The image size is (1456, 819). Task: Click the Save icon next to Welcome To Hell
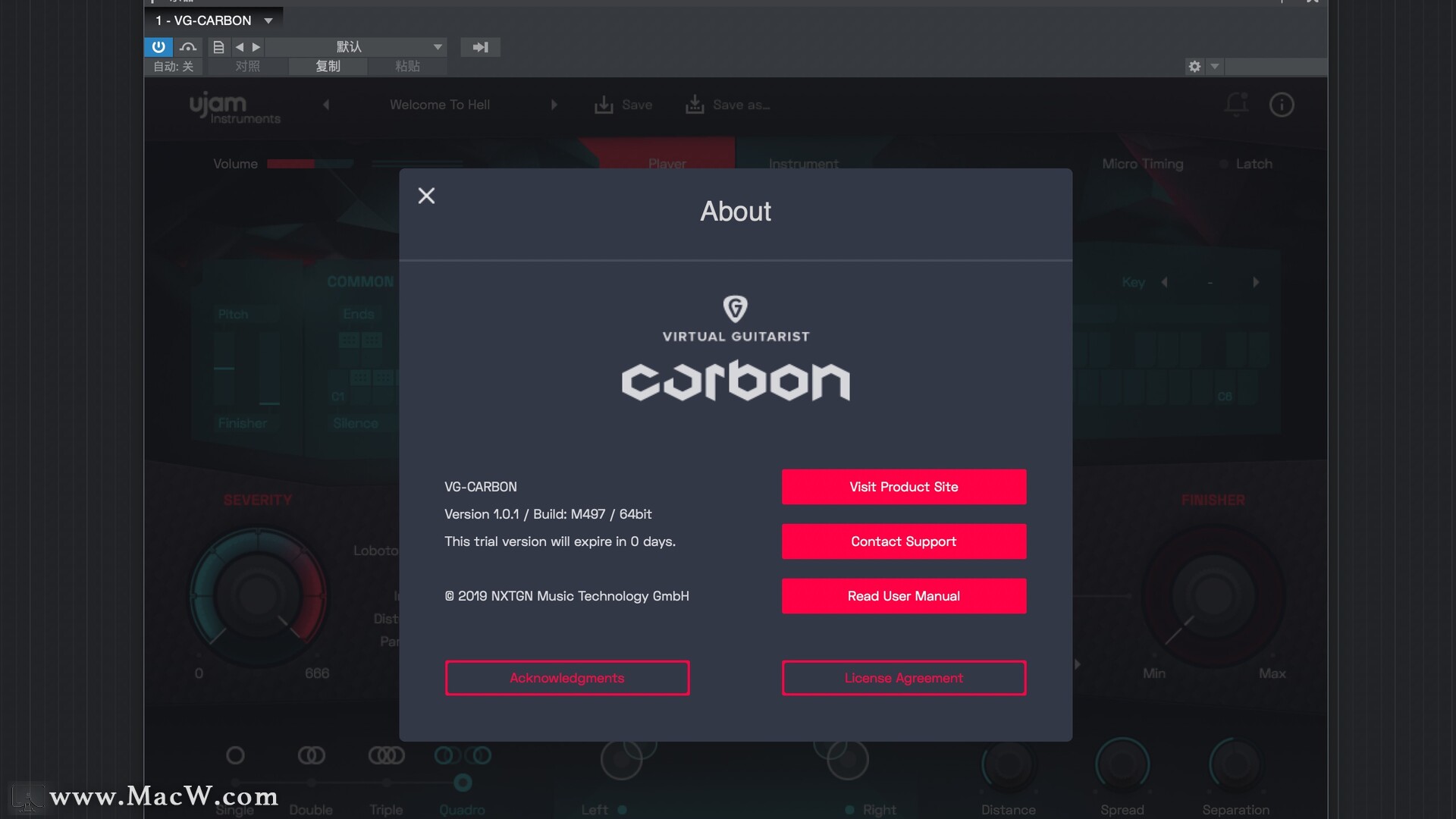pos(603,105)
